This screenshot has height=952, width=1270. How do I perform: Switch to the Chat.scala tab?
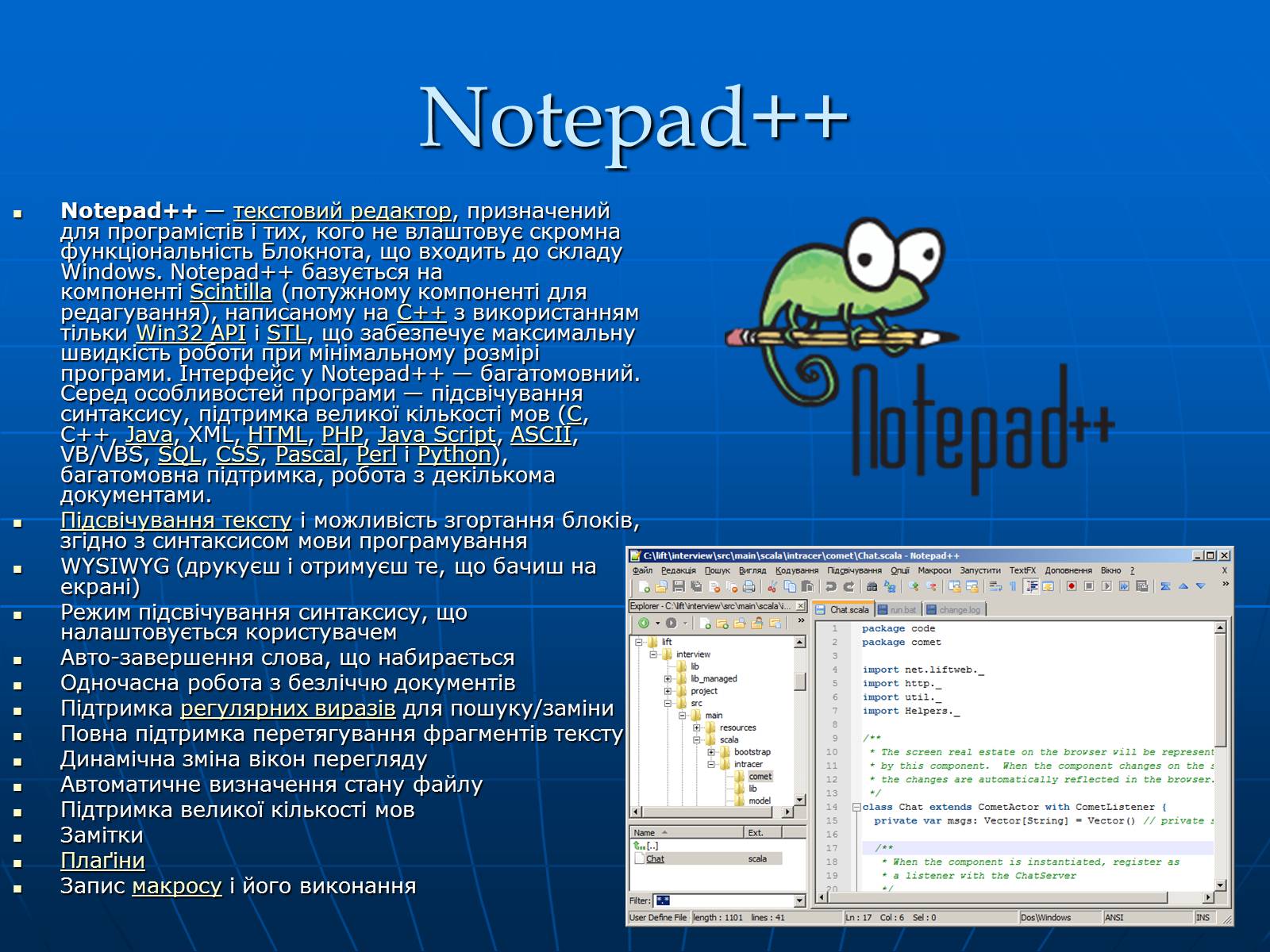(842, 609)
